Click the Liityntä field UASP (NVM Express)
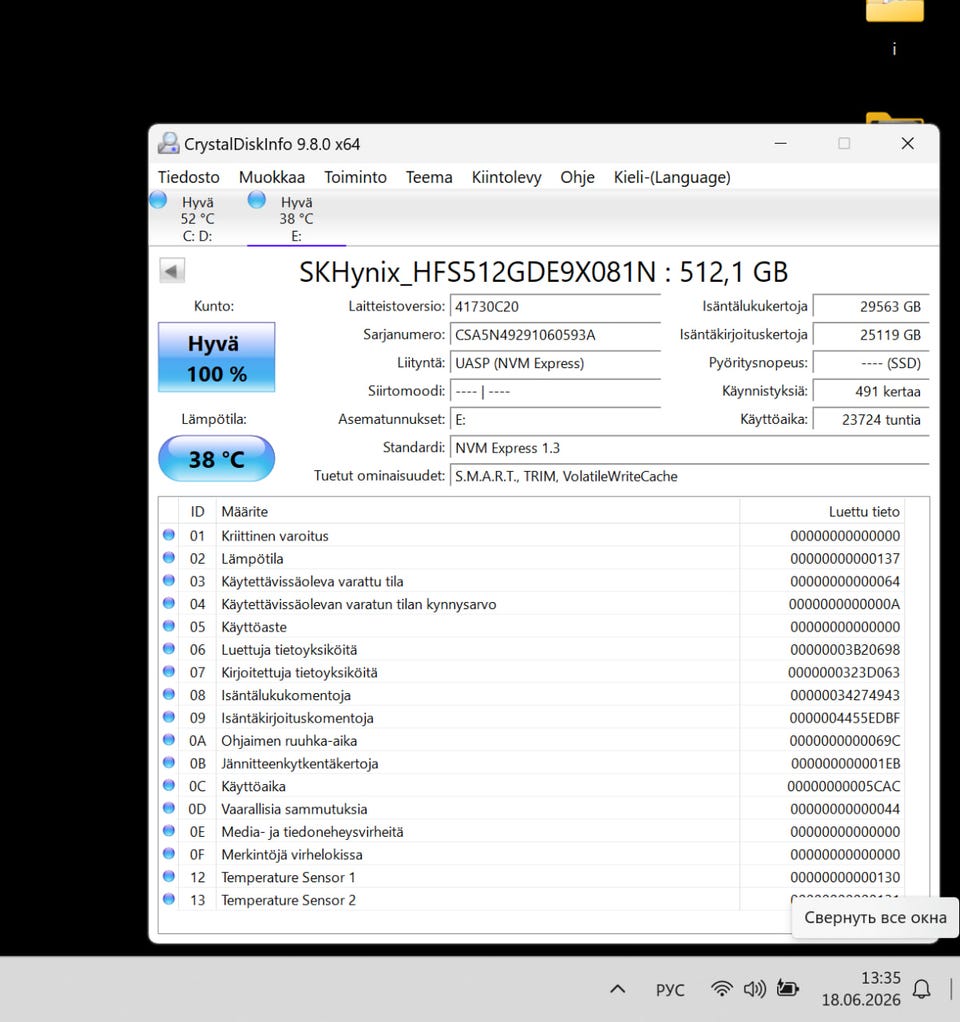 (555, 363)
